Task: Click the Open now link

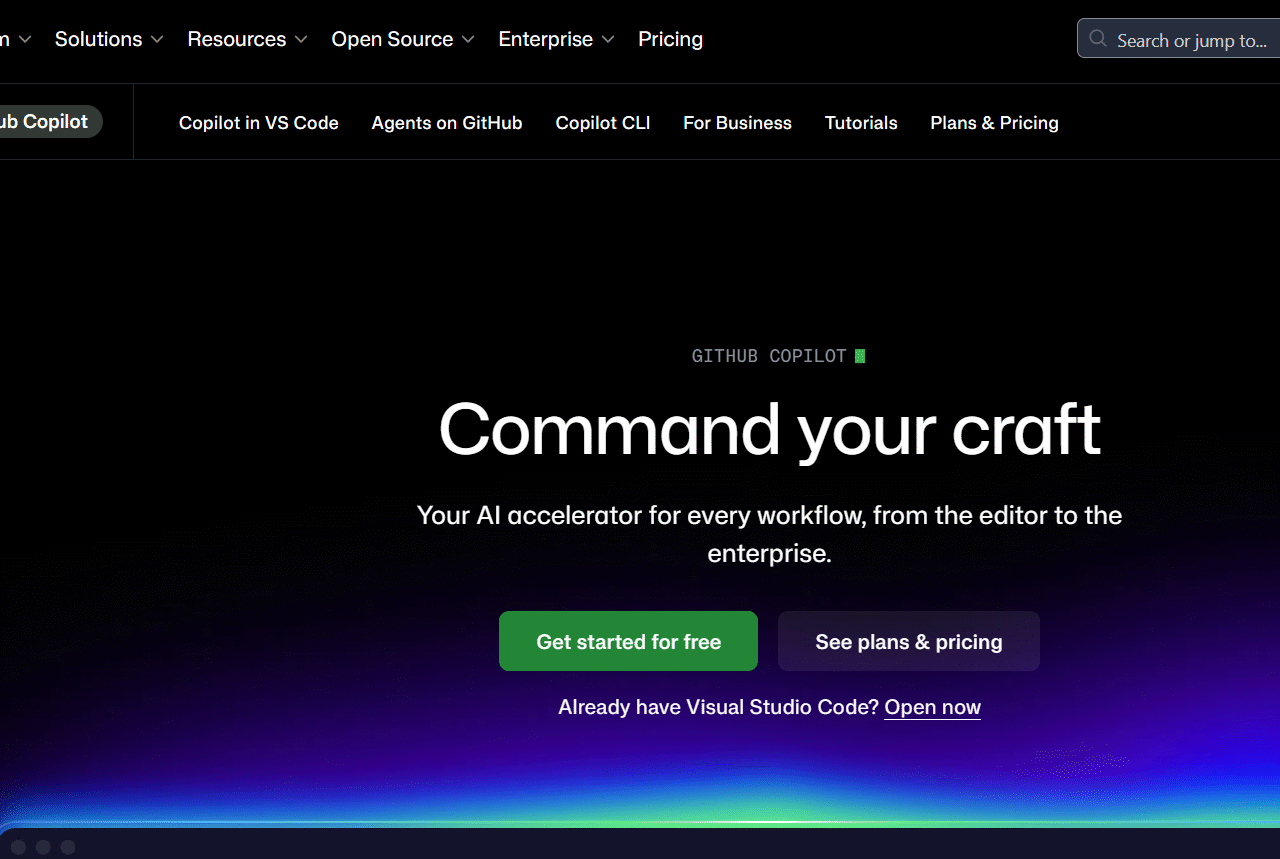Action: click(932, 707)
